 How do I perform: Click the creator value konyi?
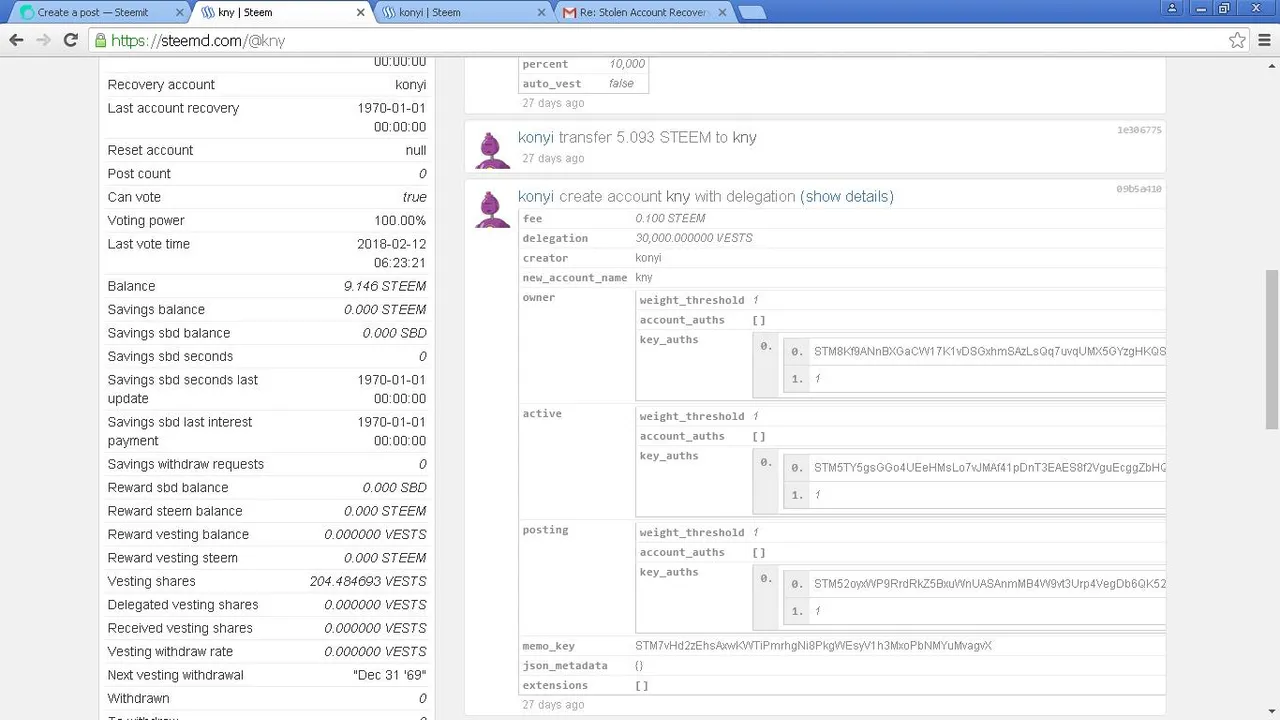coord(648,258)
